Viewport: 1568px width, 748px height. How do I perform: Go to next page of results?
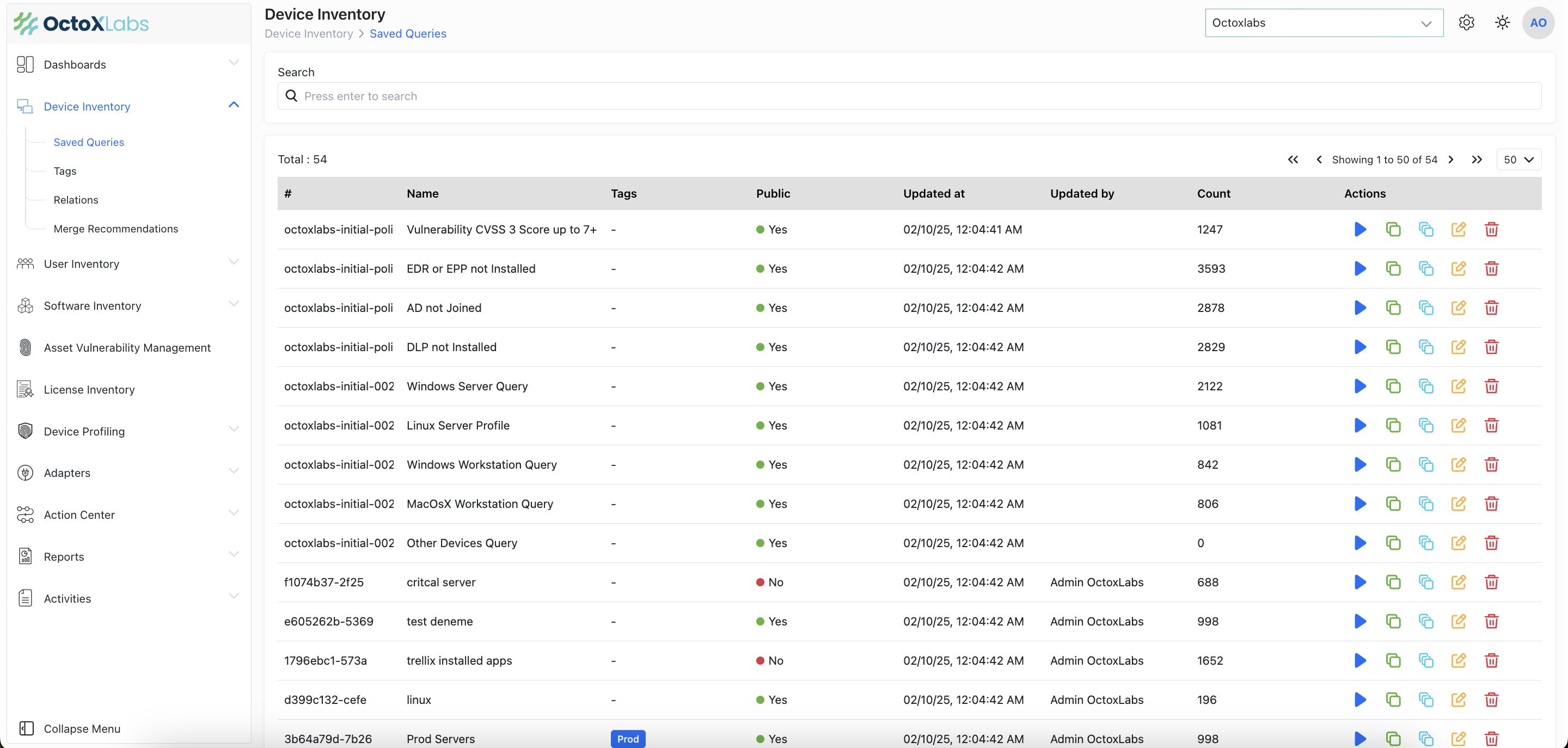[x=1451, y=160]
